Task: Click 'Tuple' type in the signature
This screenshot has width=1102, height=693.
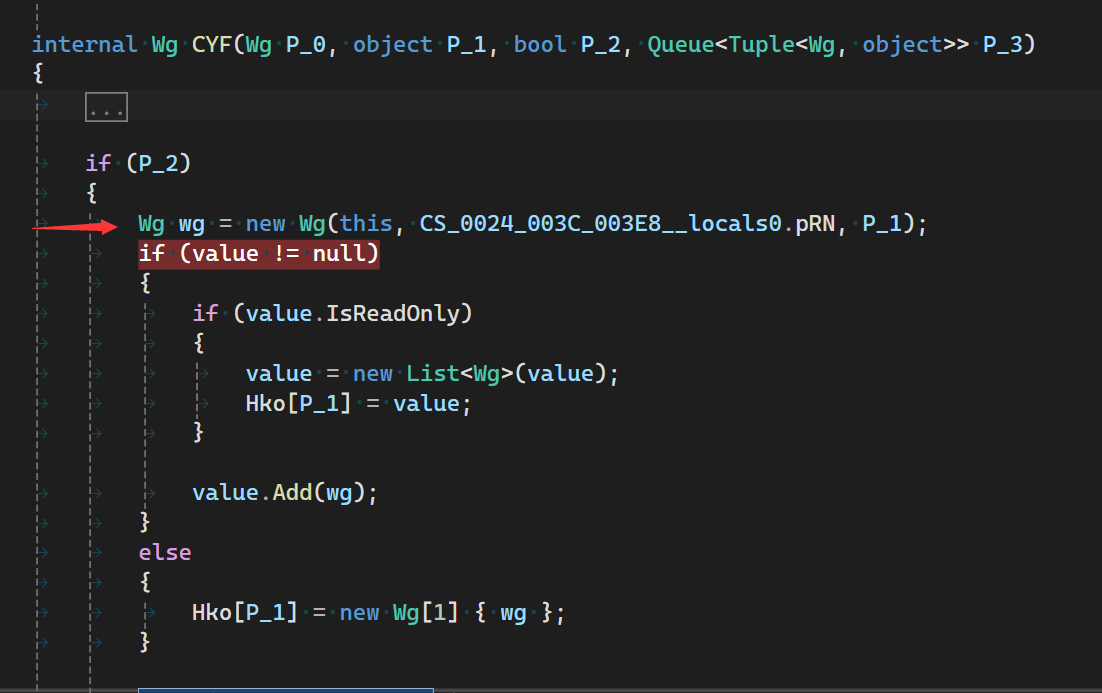Action: pyautogui.click(x=761, y=45)
